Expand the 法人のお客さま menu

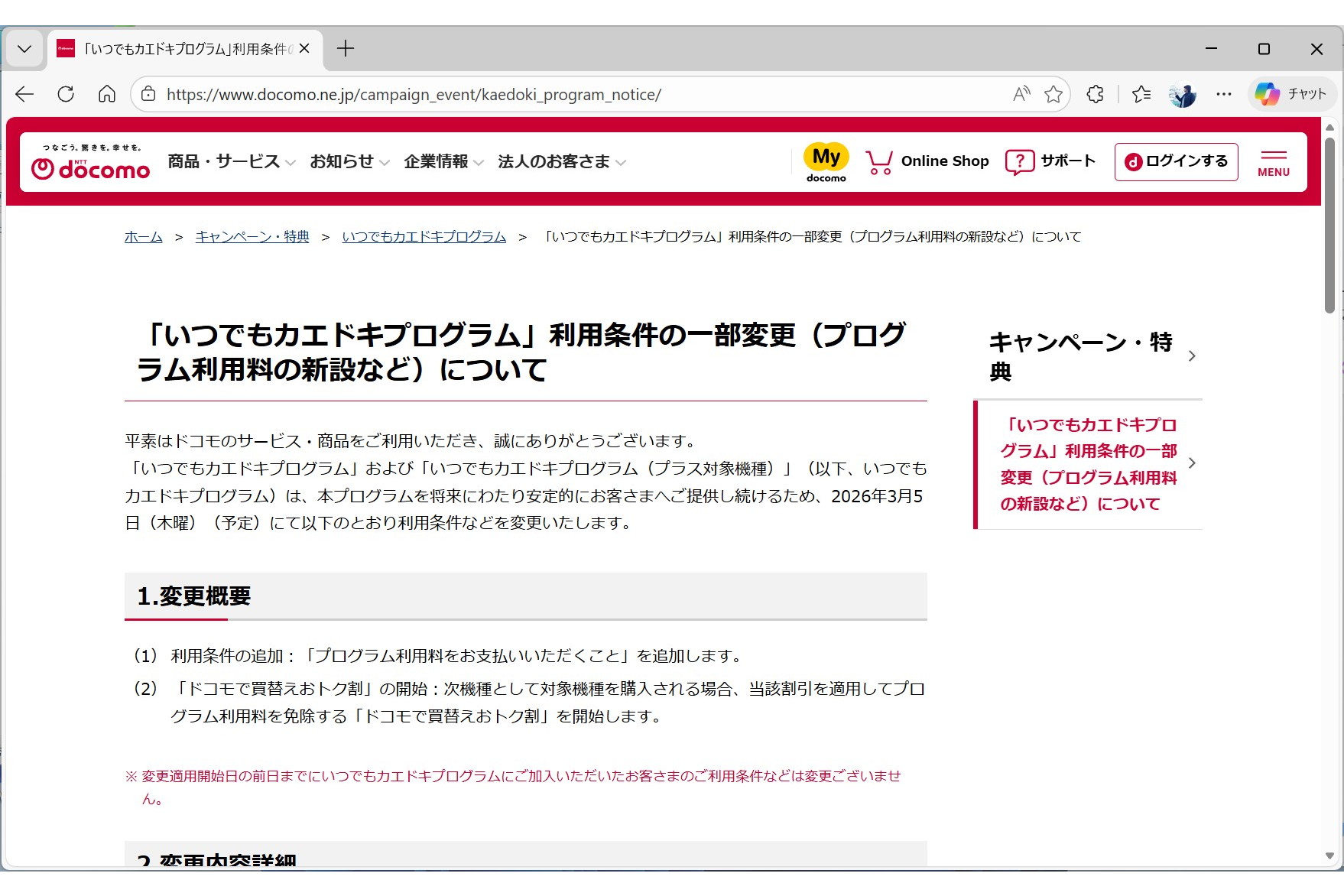(562, 161)
